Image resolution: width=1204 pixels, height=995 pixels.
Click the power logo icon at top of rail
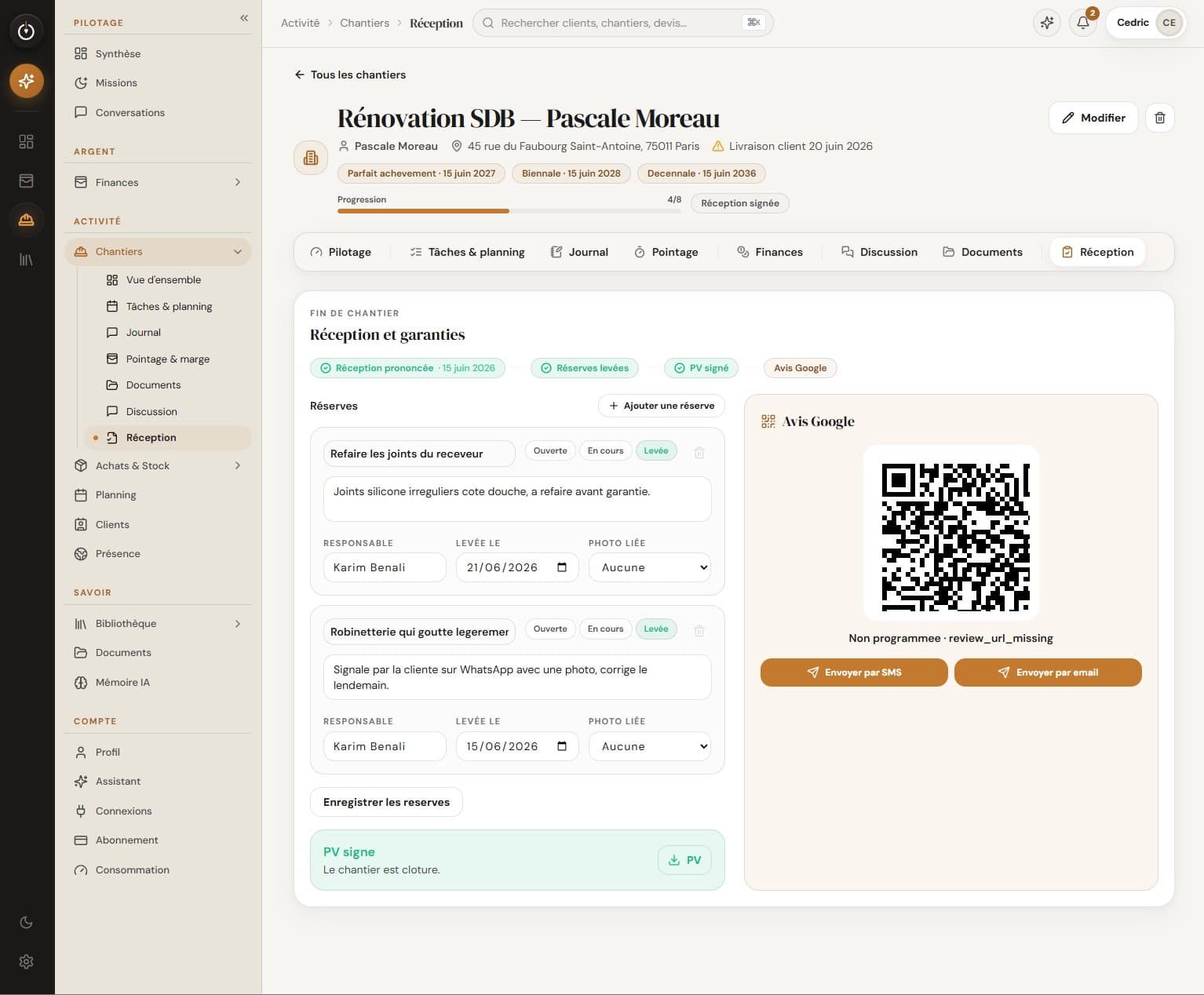tap(27, 31)
